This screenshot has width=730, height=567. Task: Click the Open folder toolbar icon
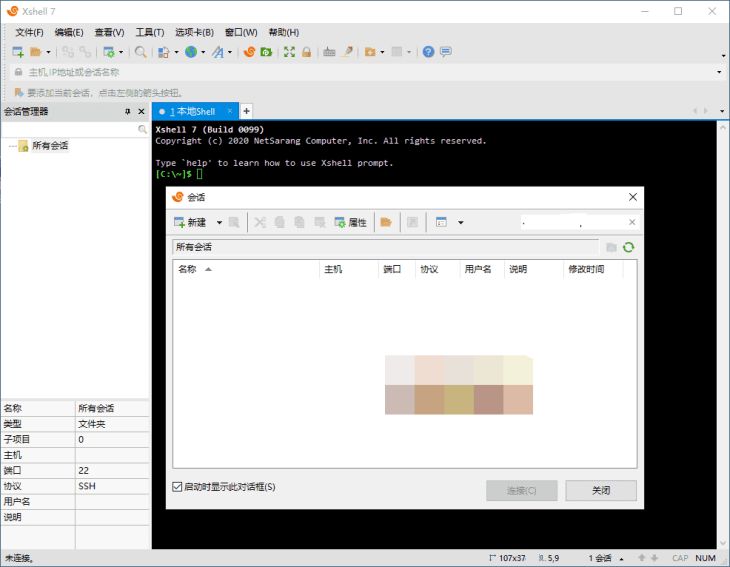[x=35, y=52]
